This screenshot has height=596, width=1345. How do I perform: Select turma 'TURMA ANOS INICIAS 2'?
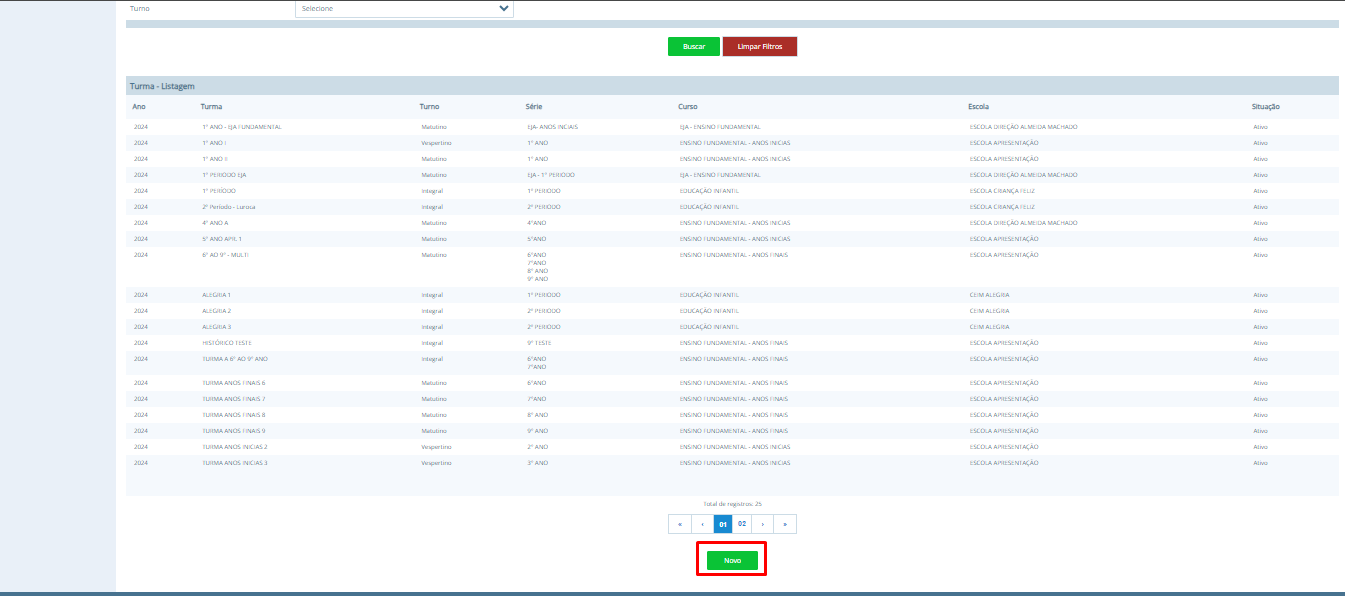(235, 447)
